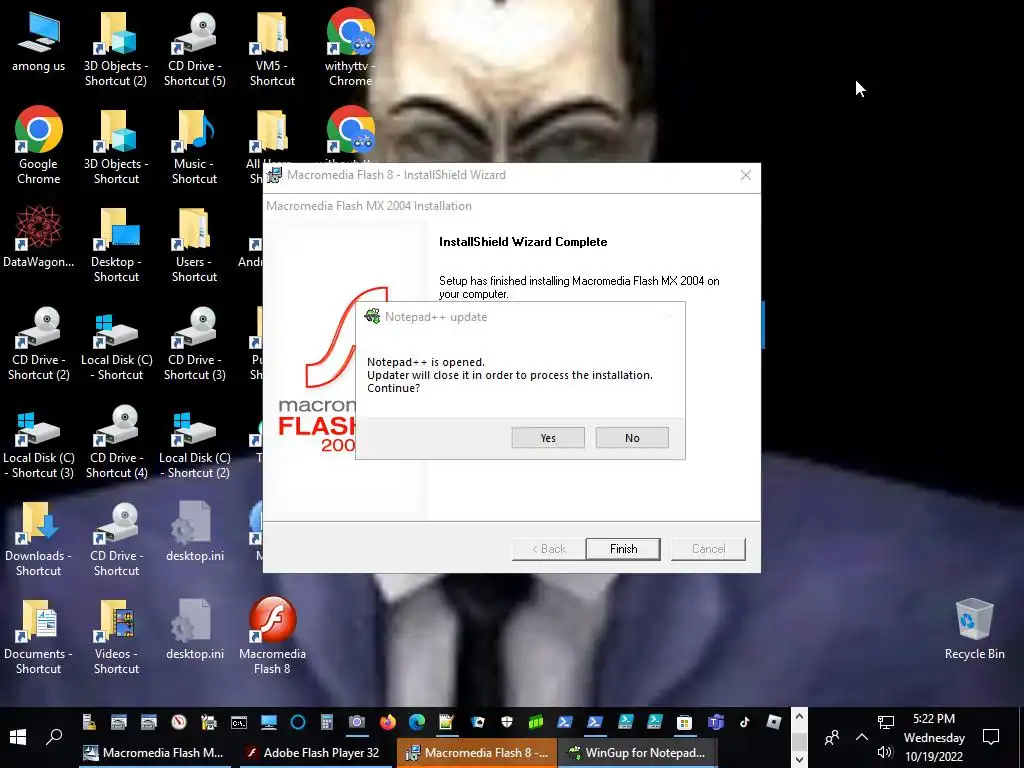Select DataWagon desktop icon
This screenshot has height=768, width=1024.
tap(39, 238)
